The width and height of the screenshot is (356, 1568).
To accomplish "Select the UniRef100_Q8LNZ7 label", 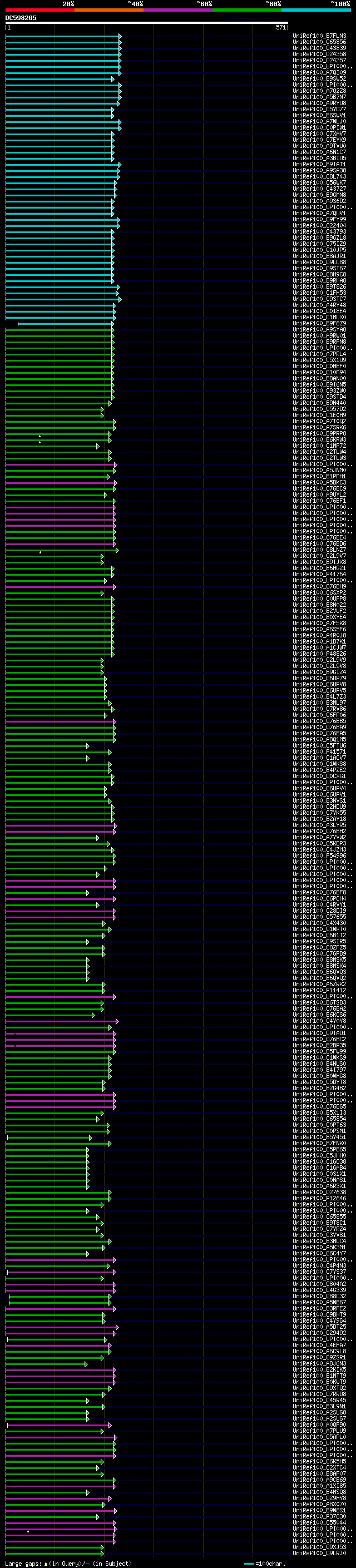I will (319, 550).
